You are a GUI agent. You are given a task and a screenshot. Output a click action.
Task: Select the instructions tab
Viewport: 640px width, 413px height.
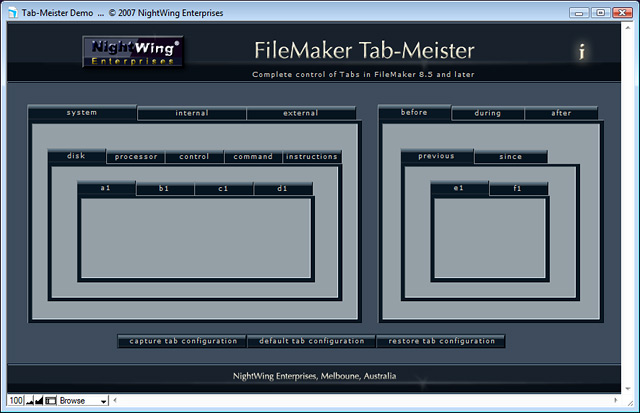[312, 157]
